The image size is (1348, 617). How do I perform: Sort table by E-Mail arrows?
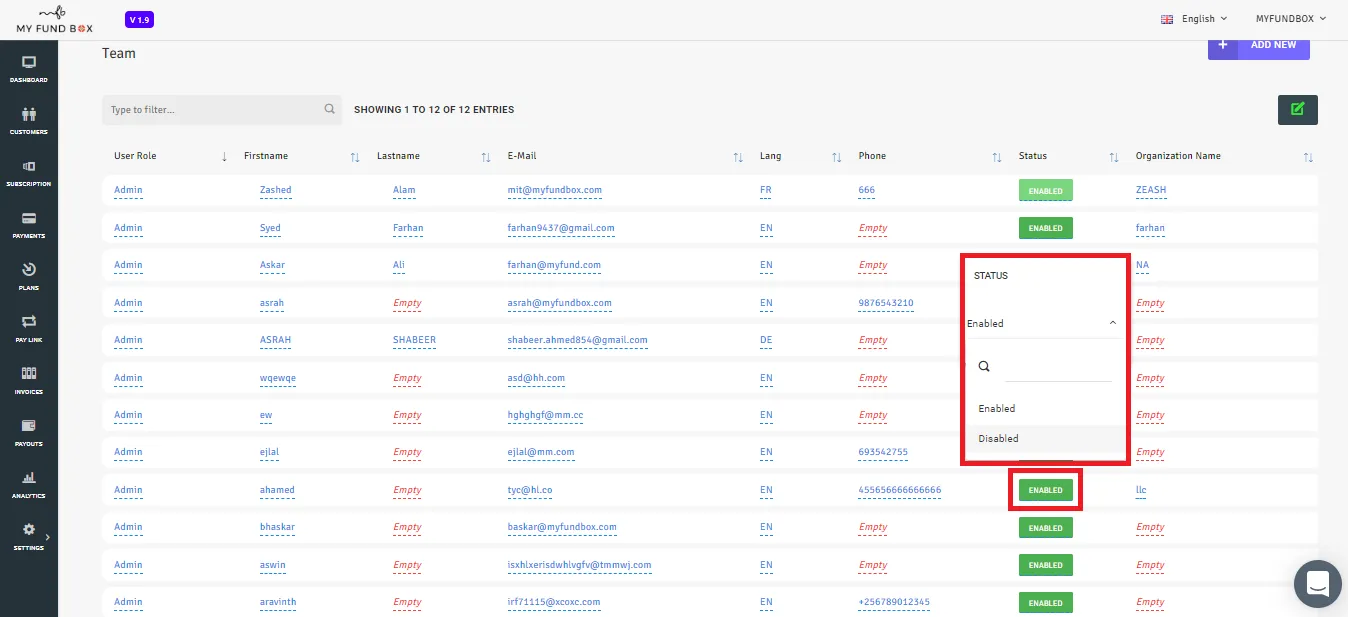click(738, 157)
